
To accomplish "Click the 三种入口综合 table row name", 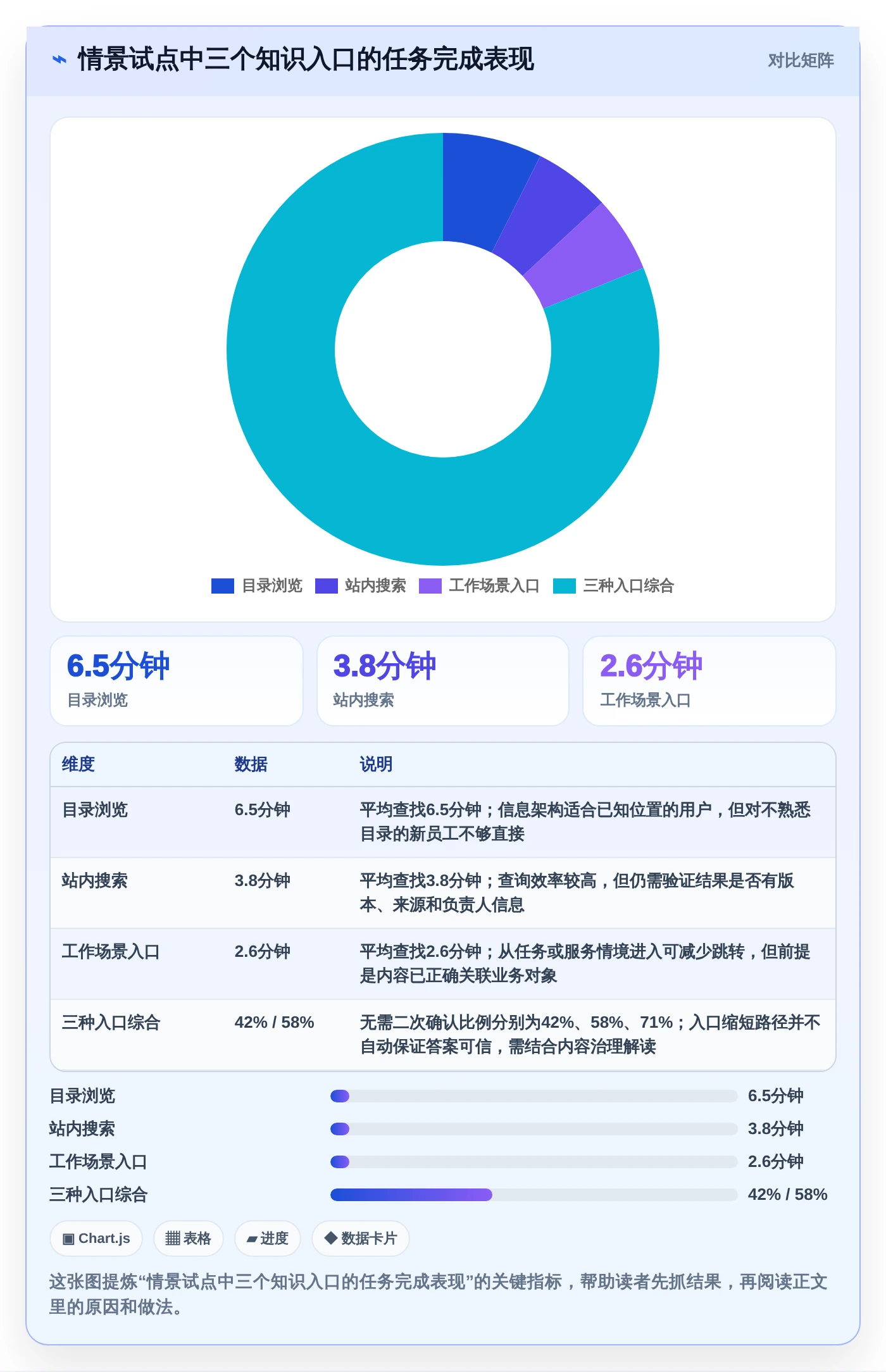I will click(x=111, y=1023).
